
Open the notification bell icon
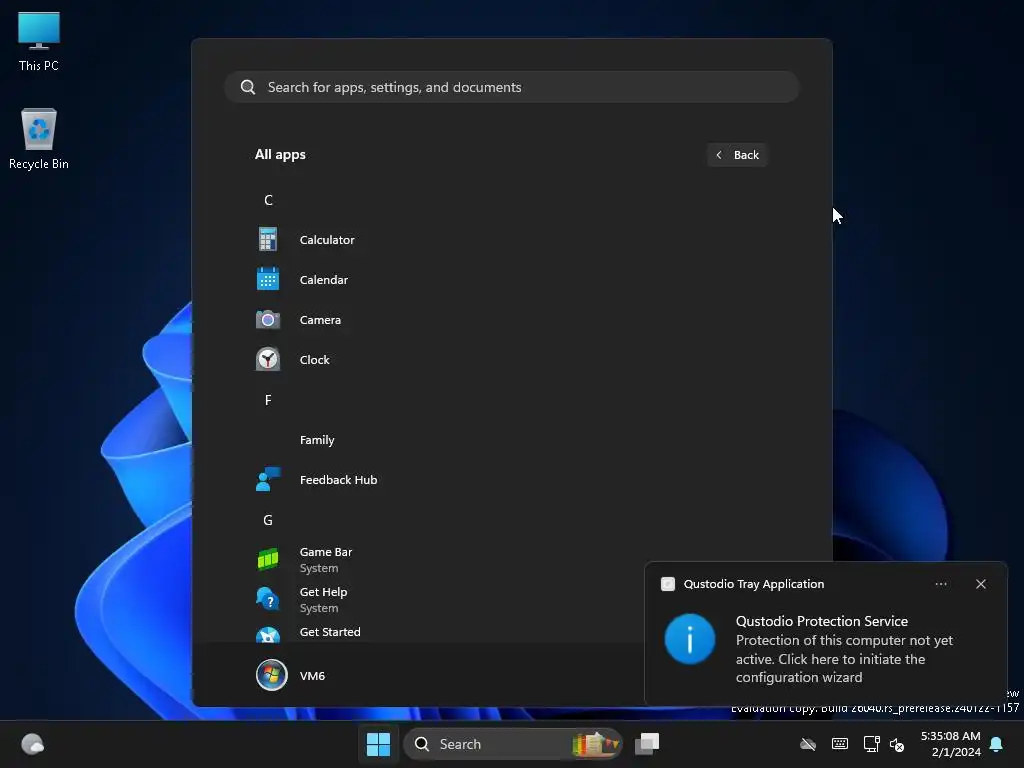tap(997, 744)
